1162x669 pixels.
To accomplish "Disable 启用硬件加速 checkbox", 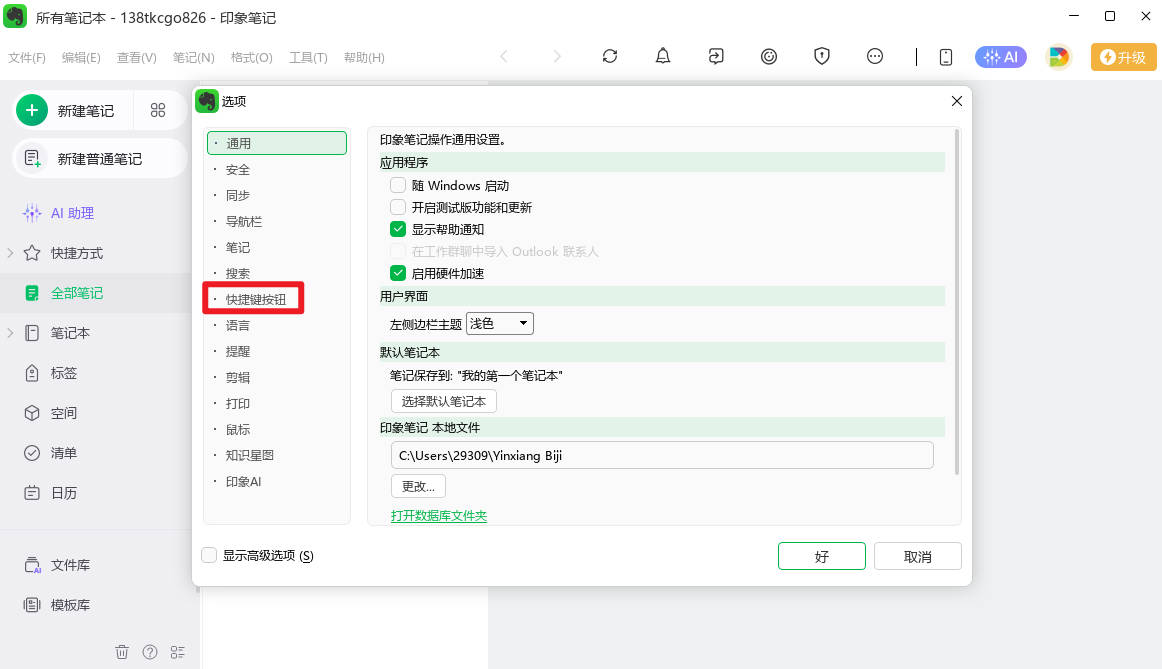I will tap(398, 273).
